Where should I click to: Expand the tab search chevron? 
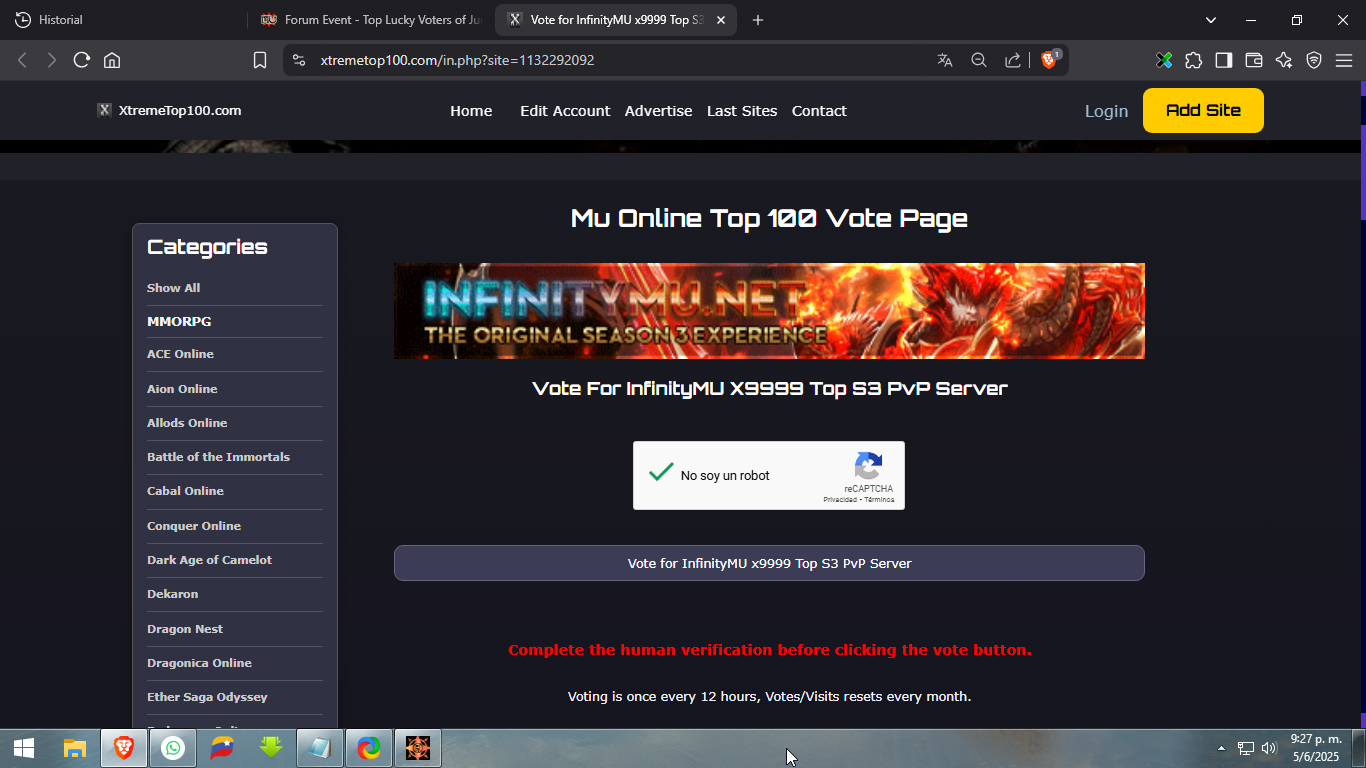coord(1211,20)
